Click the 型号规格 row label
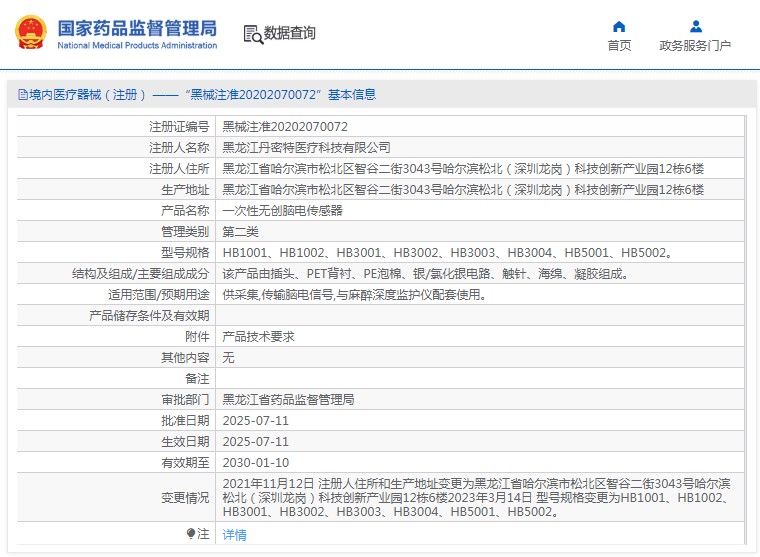This screenshot has width=760, height=557. (x=185, y=253)
